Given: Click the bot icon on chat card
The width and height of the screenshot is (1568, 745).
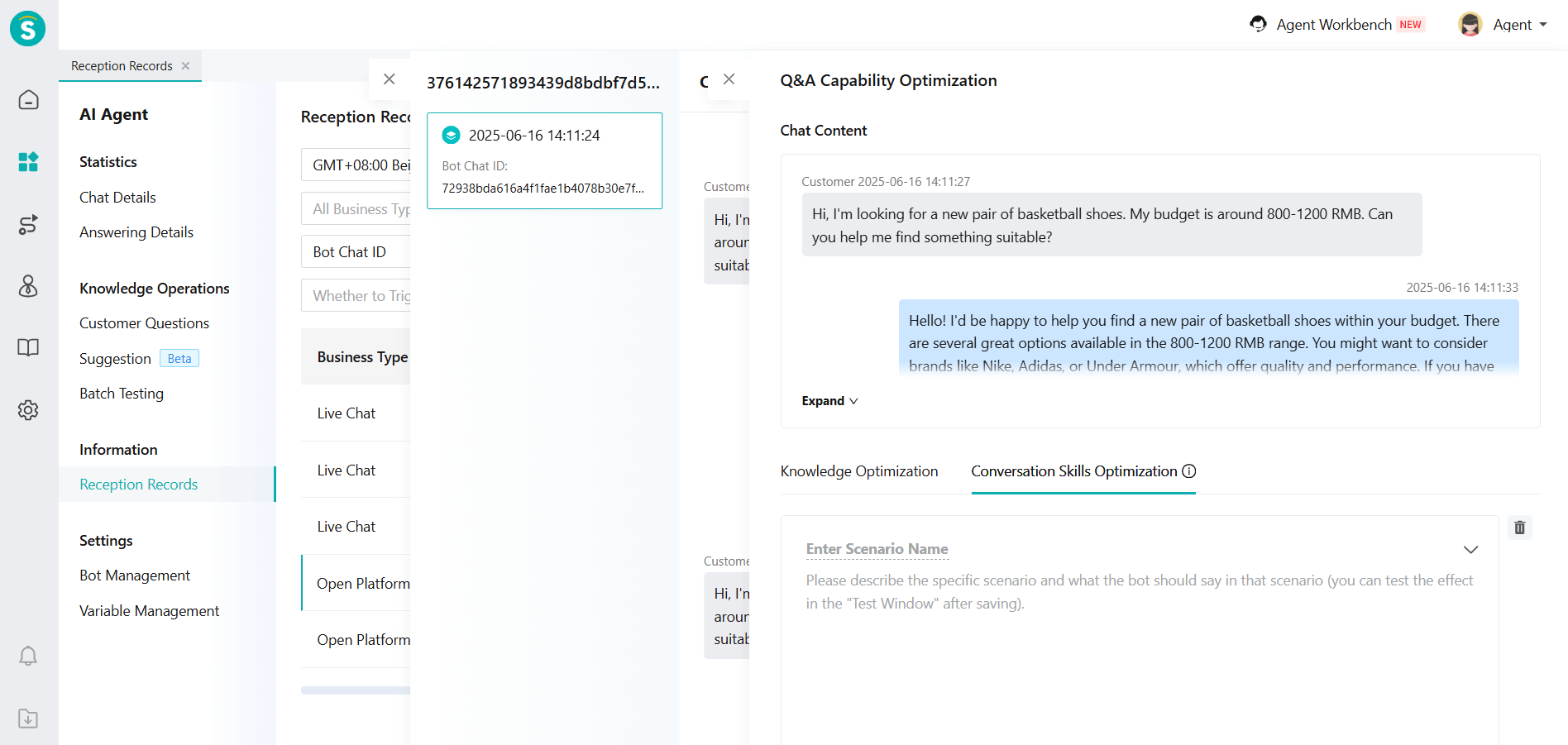Looking at the screenshot, I should [451, 135].
